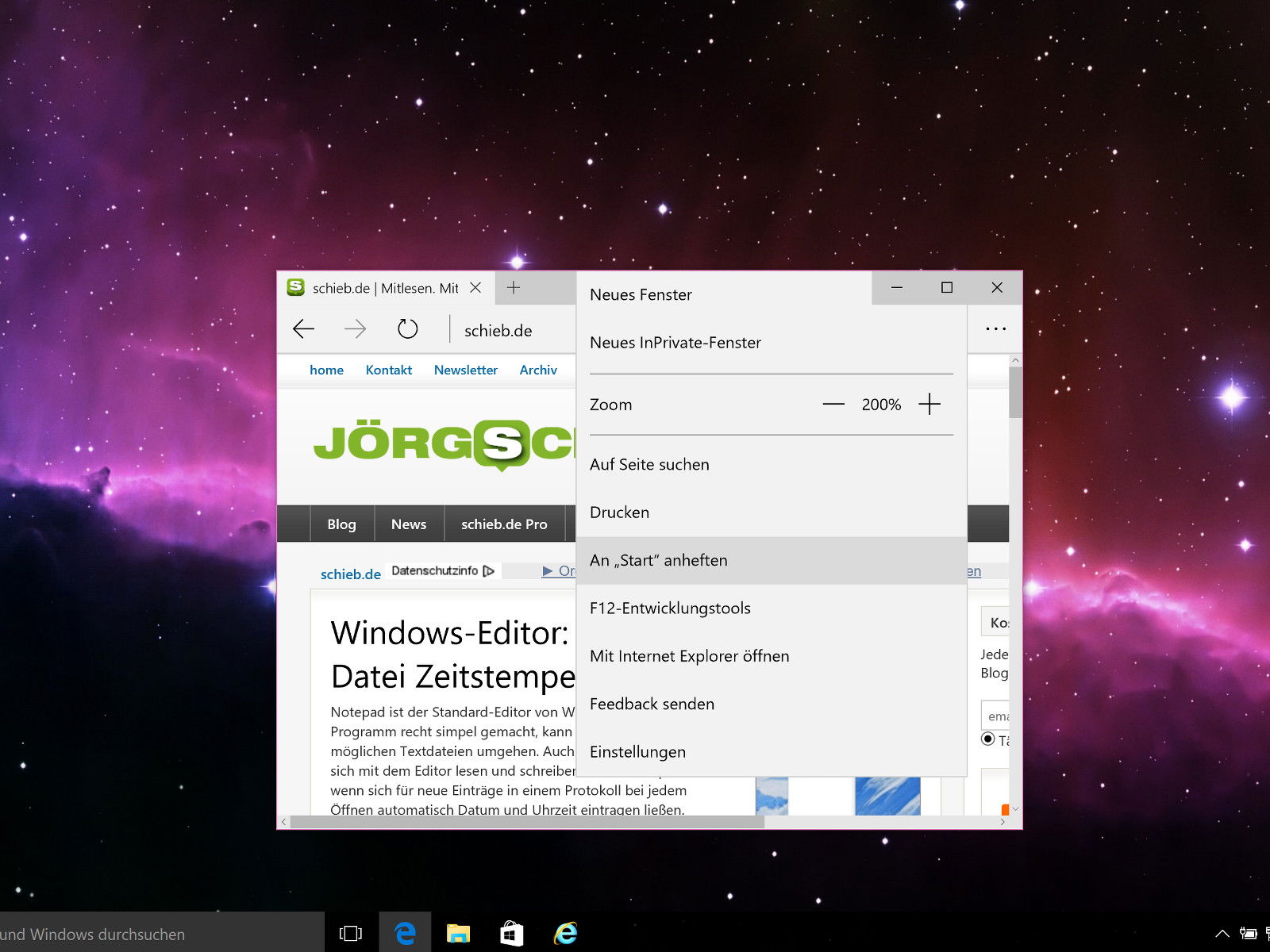Click the schieb.de breadcrumb link
Image resolution: width=1270 pixels, height=952 pixels.
point(351,574)
